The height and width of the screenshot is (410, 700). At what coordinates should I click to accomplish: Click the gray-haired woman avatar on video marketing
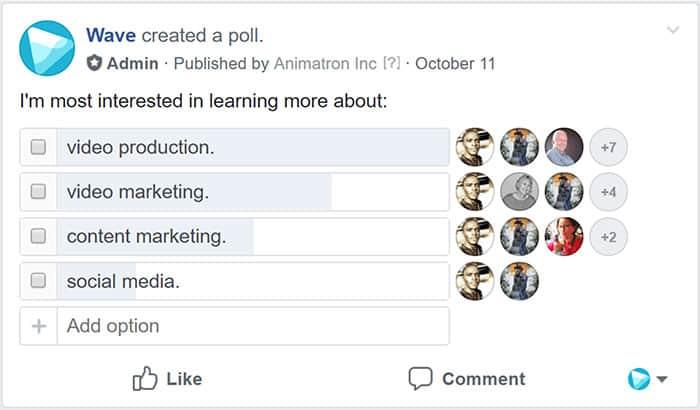[x=520, y=192]
